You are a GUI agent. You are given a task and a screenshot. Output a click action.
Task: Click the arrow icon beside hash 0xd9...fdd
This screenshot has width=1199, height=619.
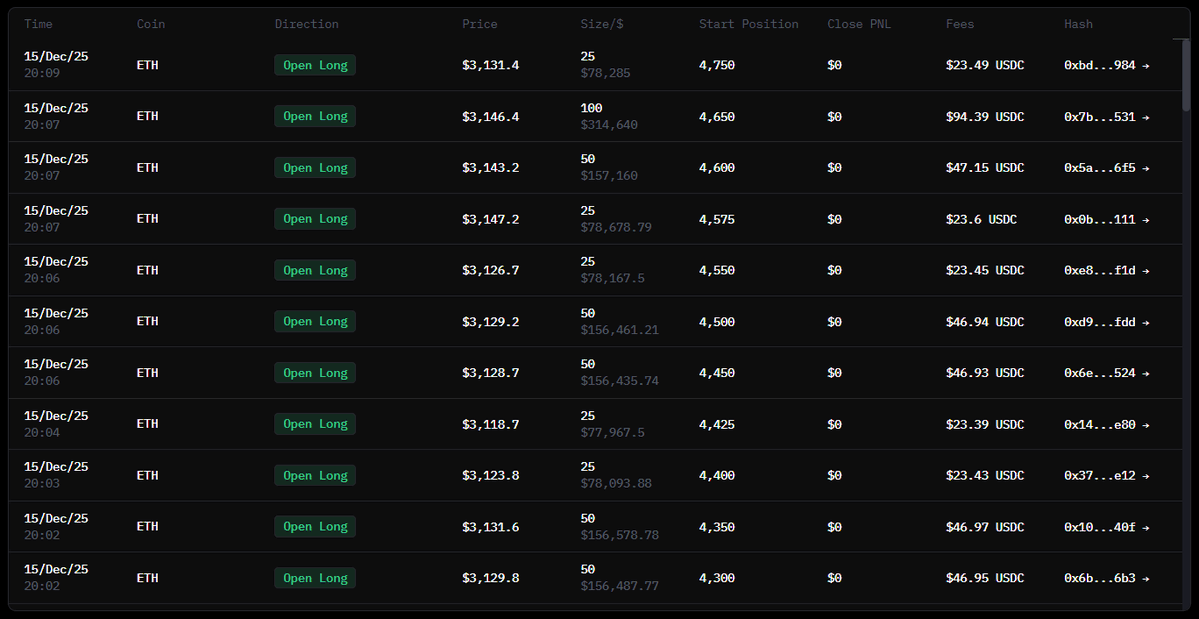[x=1145, y=322]
